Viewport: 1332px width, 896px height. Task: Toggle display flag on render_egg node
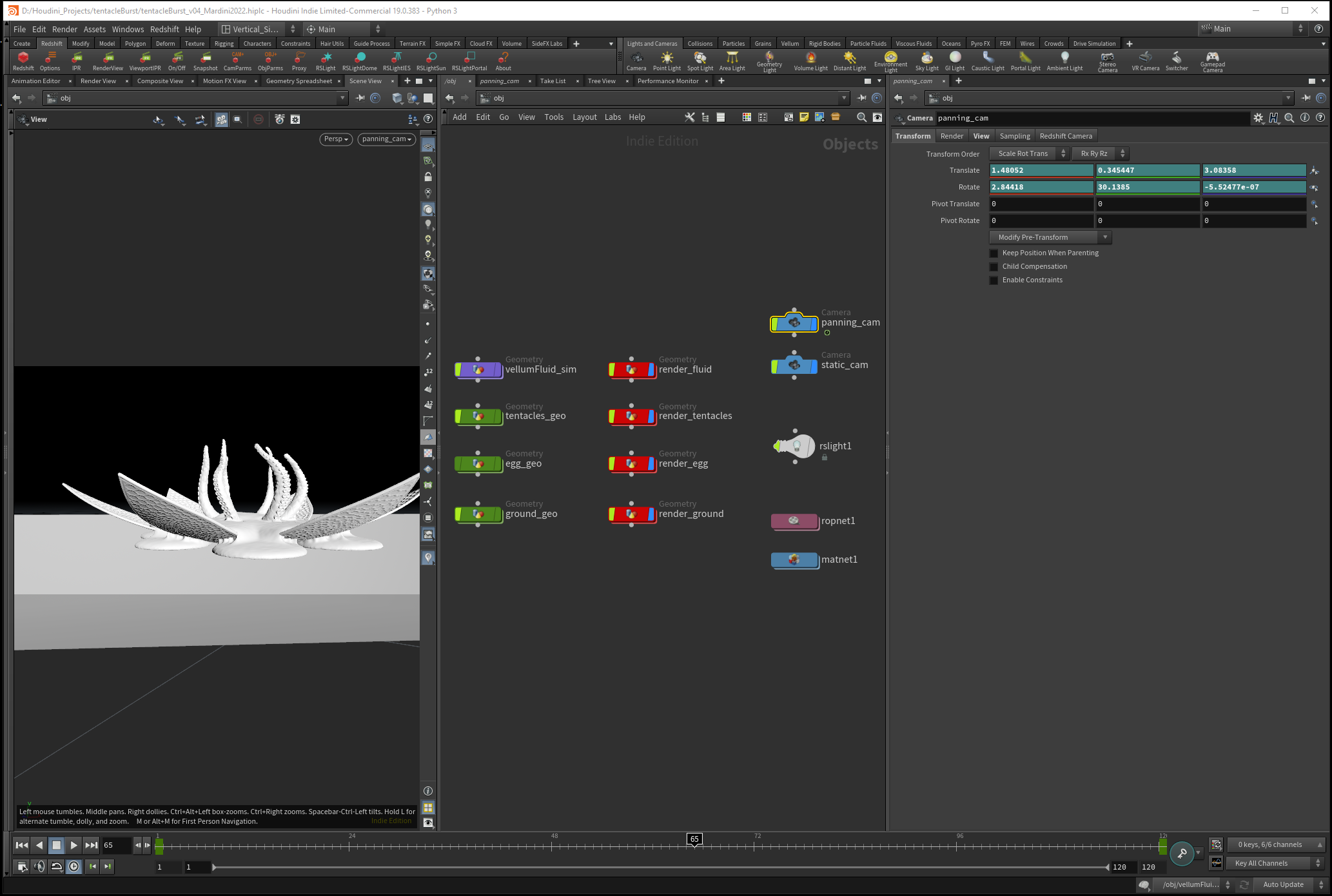(651, 463)
